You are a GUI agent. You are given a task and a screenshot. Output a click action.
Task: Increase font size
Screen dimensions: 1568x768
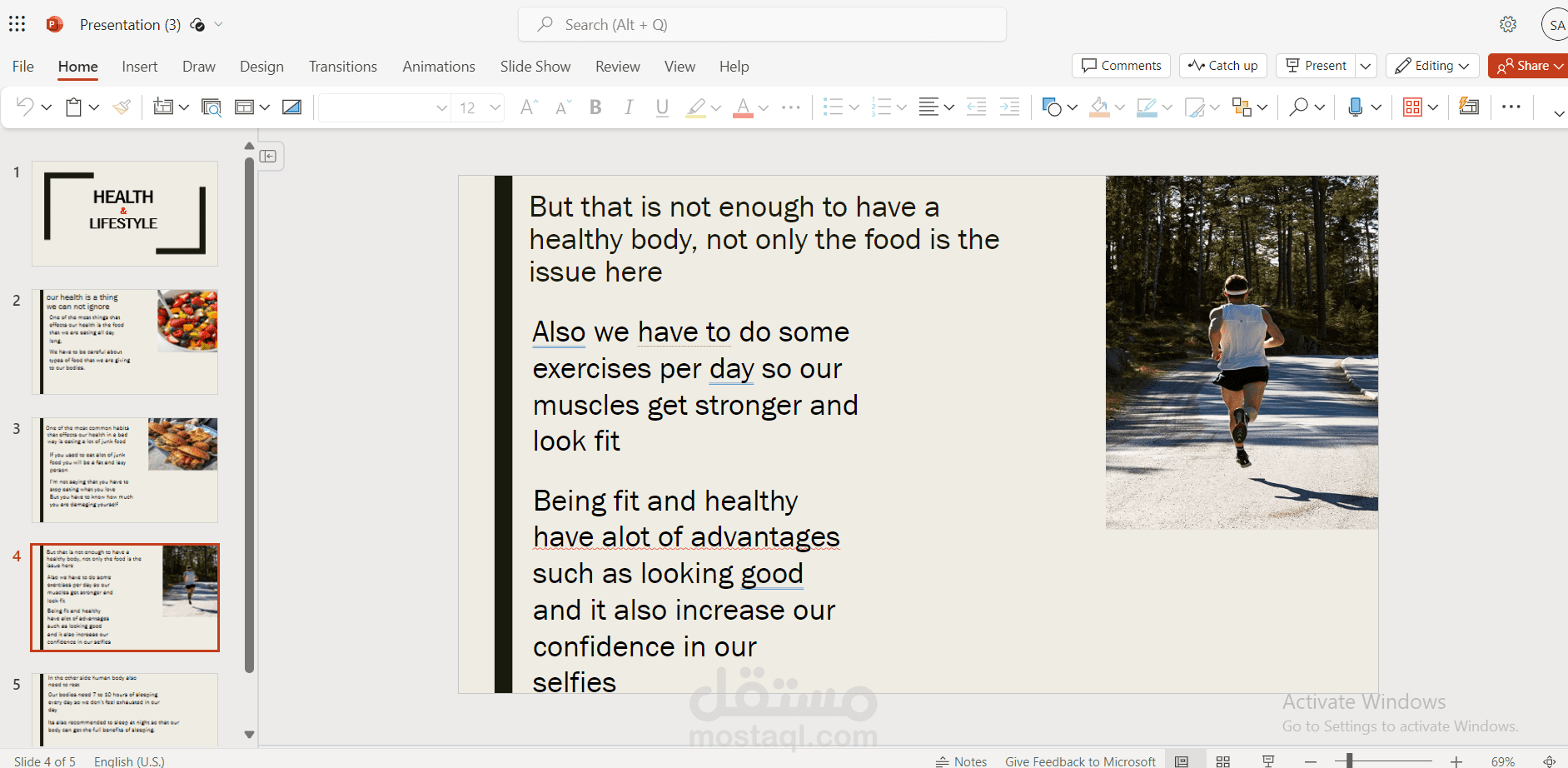tap(529, 107)
